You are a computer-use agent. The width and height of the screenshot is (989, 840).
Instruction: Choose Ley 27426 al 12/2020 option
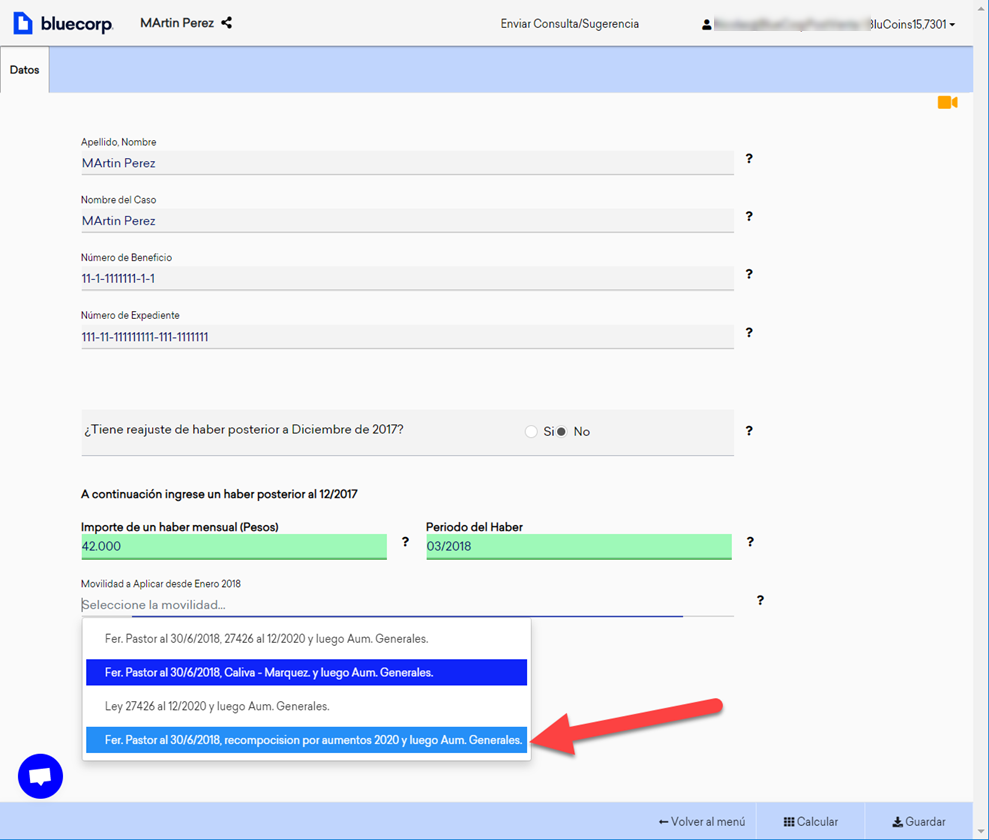coord(307,706)
